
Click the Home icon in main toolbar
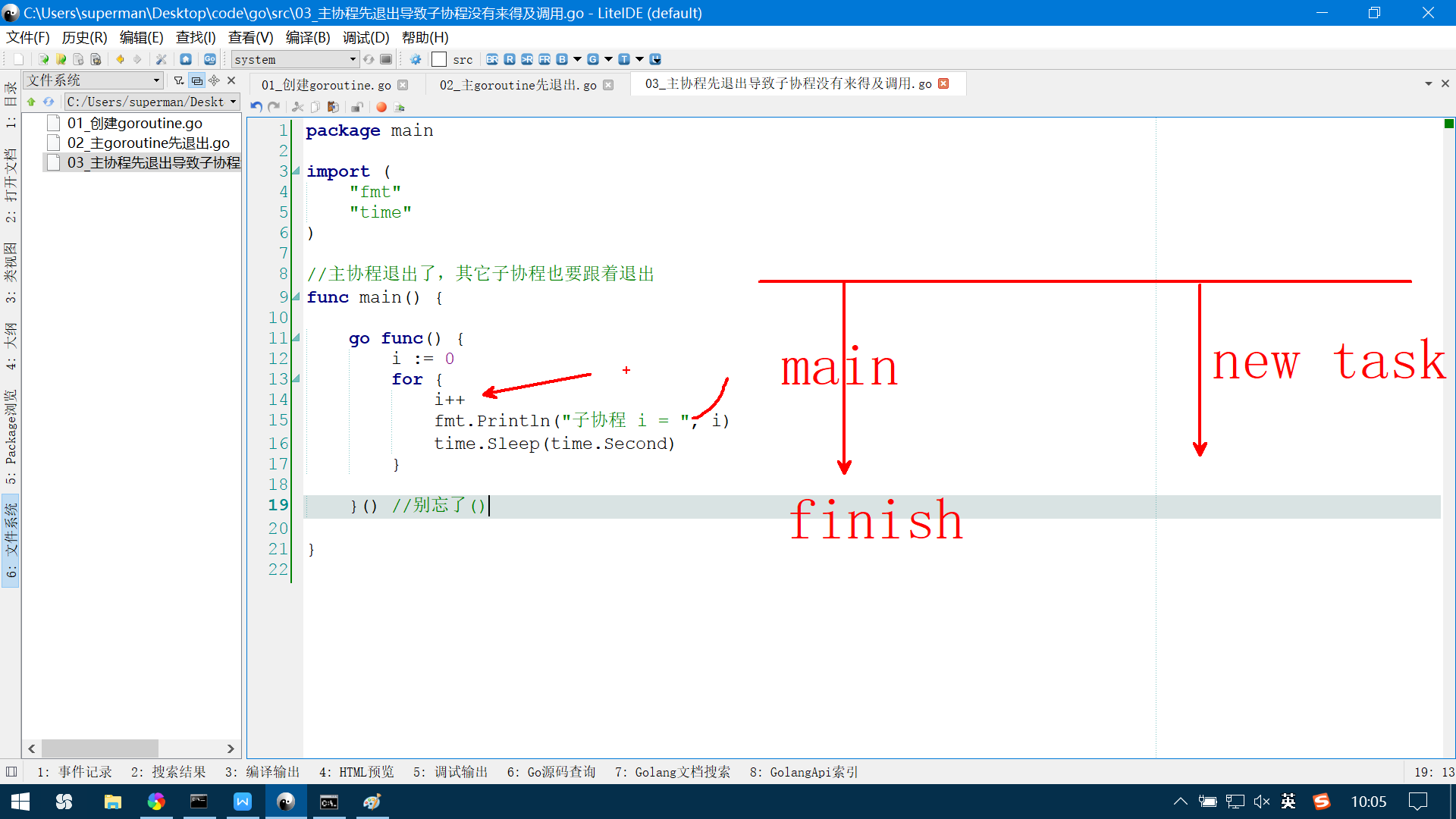[x=186, y=59]
